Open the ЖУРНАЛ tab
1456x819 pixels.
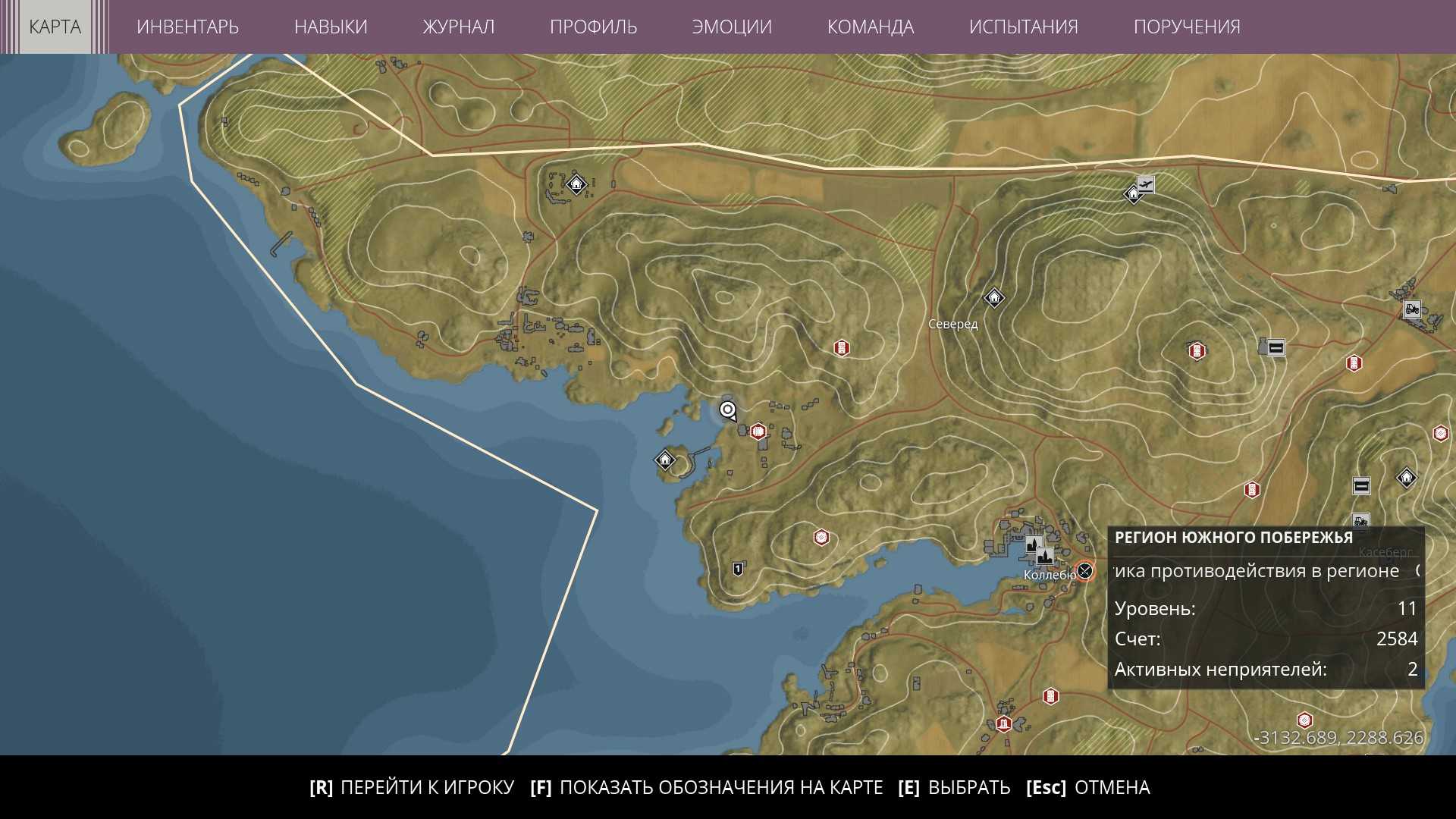[458, 27]
